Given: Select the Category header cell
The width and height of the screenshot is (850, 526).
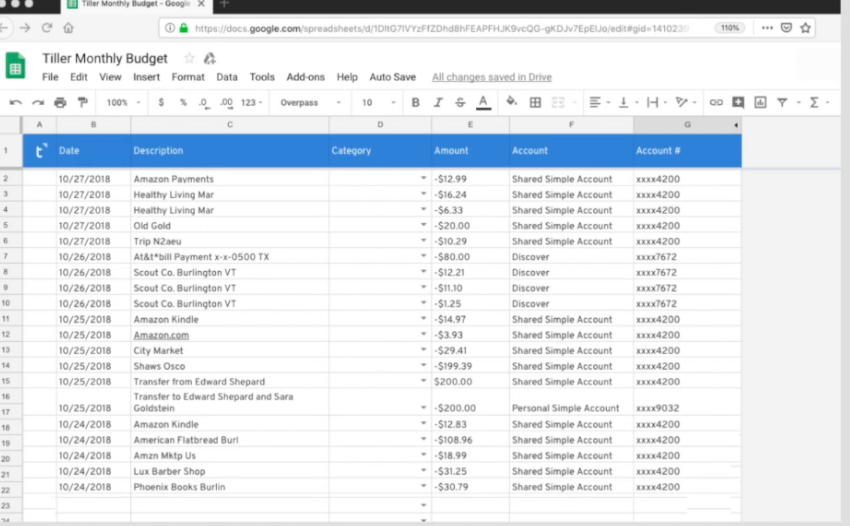Looking at the screenshot, I should (x=380, y=151).
